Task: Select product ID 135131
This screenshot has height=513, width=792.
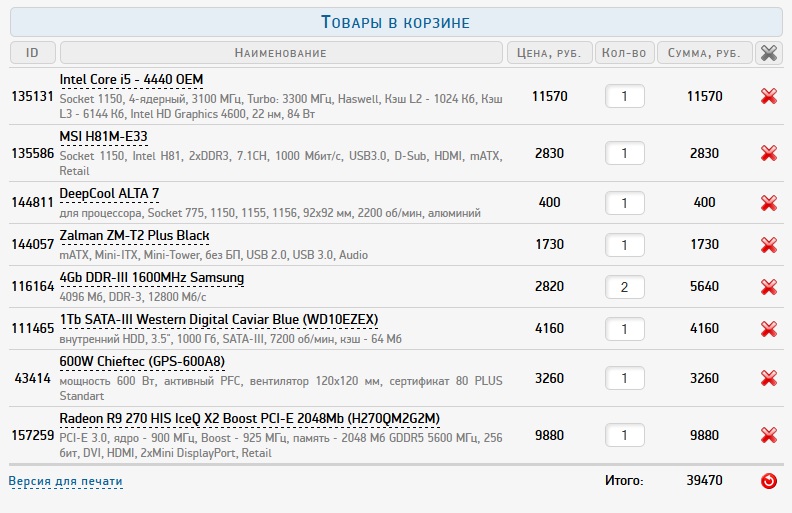Action: pyautogui.click(x=32, y=96)
